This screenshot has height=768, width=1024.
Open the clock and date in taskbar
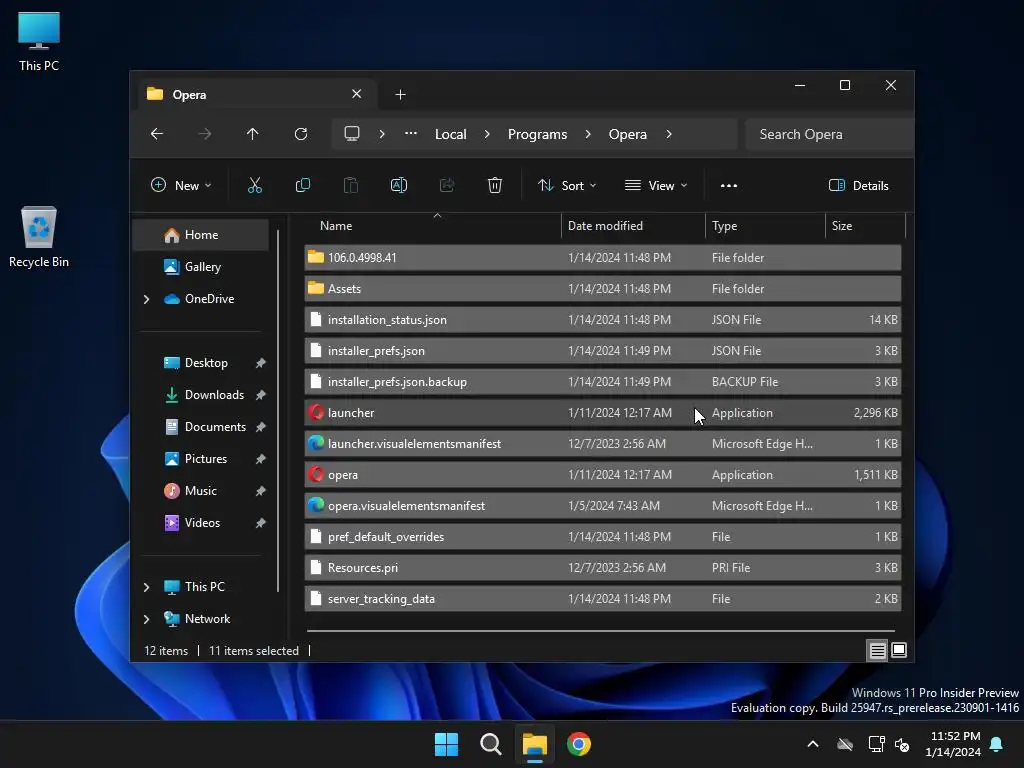click(x=953, y=744)
